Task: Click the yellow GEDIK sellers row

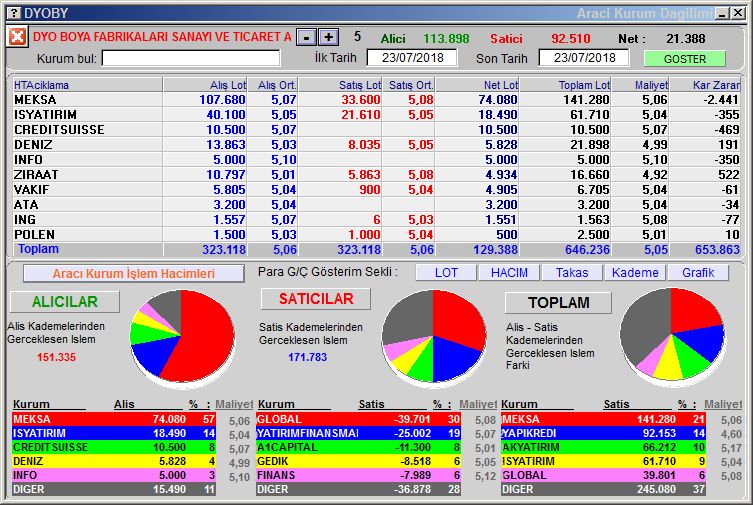Action: tap(358, 461)
